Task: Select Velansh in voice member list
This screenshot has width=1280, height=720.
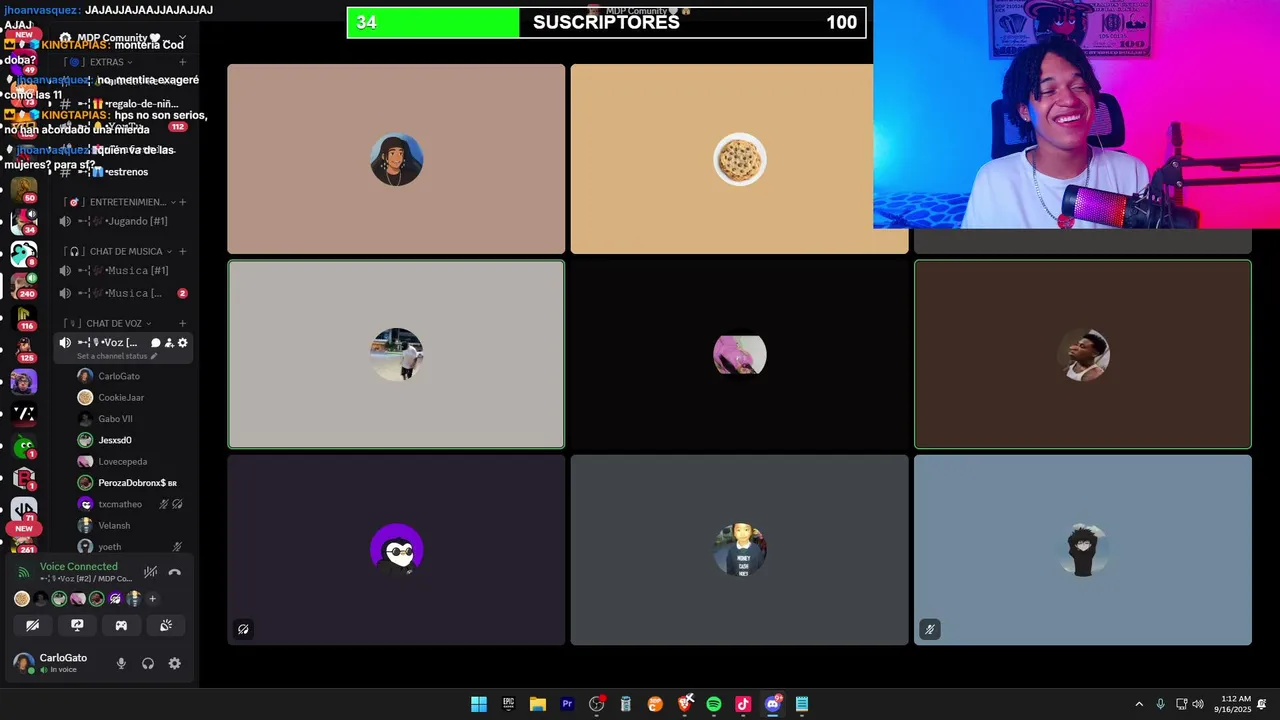Action: pyautogui.click(x=132, y=526)
